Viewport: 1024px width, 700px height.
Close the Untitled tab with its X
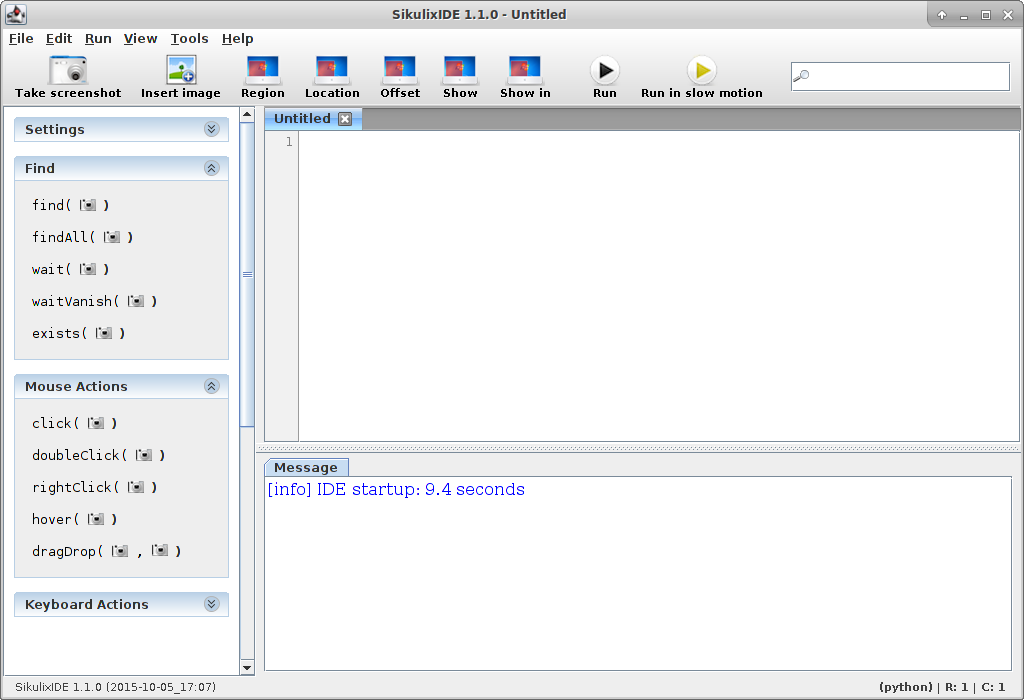coord(345,119)
